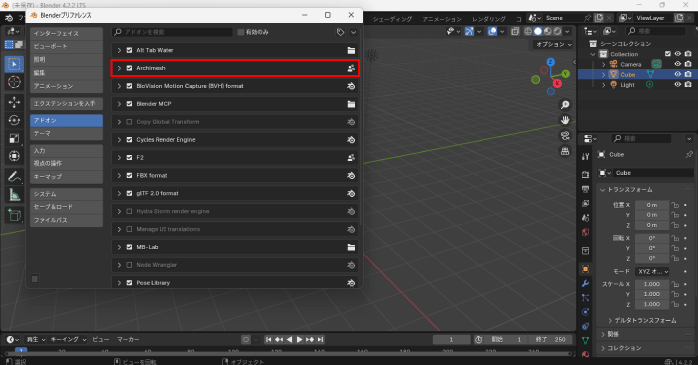
Task: Open the Render properties tab
Action: [585, 175]
